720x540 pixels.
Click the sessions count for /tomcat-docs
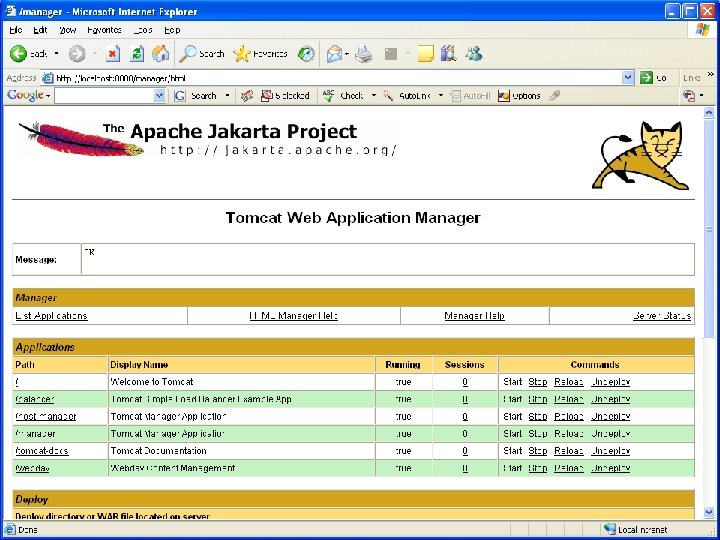465,451
